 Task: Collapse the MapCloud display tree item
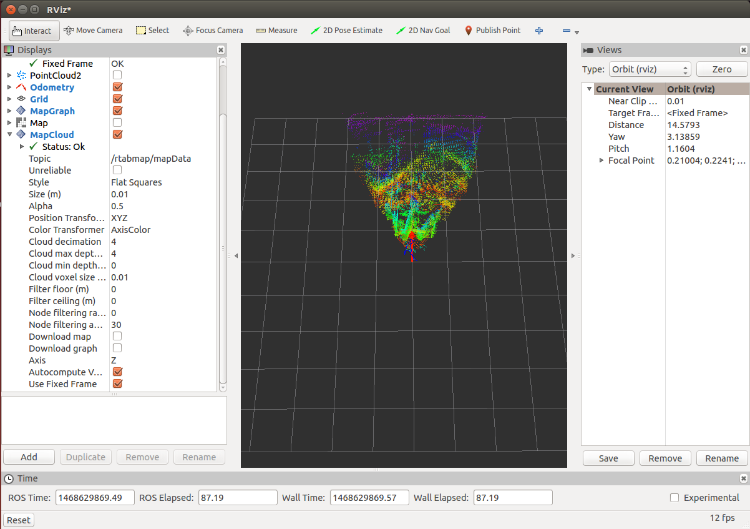10,135
